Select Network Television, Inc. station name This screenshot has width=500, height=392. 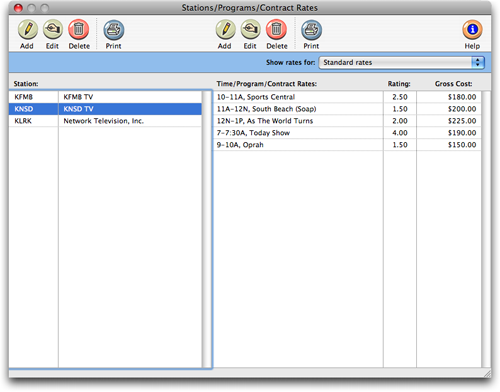(x=104, y=121)
